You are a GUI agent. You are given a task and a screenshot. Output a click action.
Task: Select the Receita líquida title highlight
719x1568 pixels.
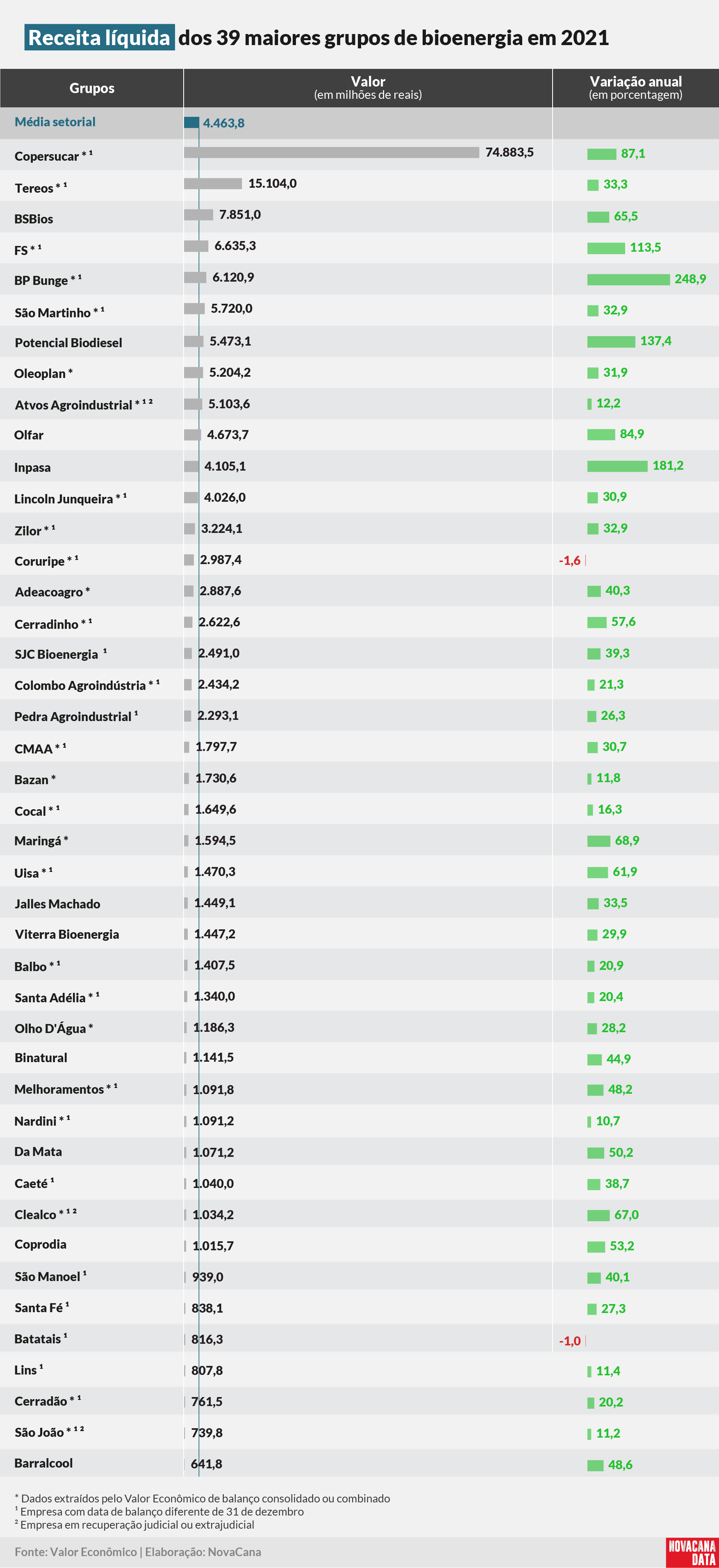tap(100, 38)
